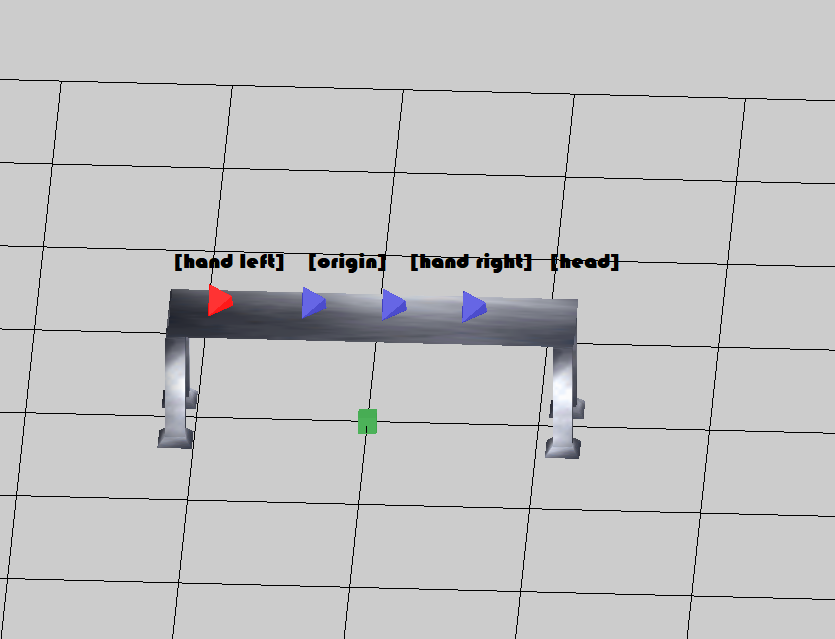The height and width of the screenshot is (639, 835).
Task: Pick the [head] label
Action: tap(585, 261)
